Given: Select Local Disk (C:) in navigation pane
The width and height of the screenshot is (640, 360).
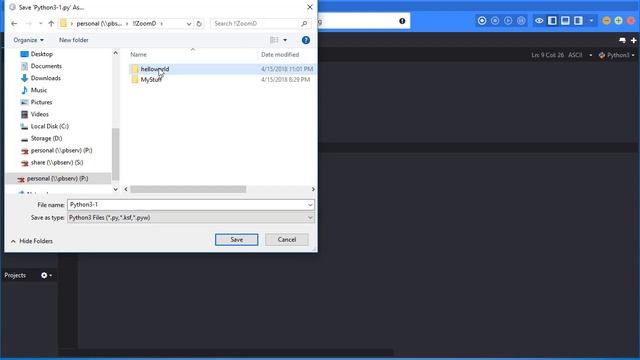Looking at the screenshot, I should click(x=50, y=126).
